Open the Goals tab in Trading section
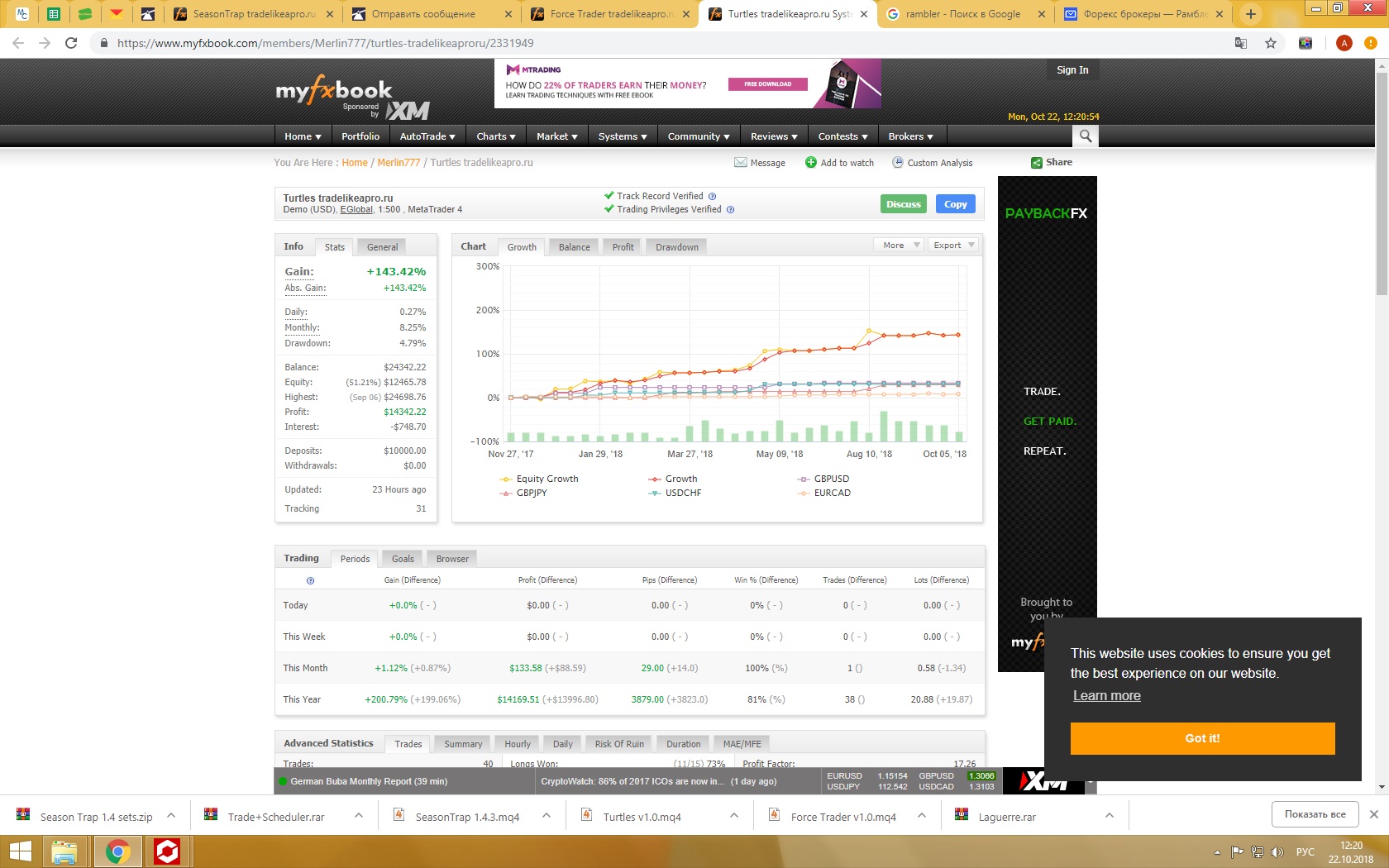The width and height of the screenshot is (1389, 868). click(x=403, y=559)
